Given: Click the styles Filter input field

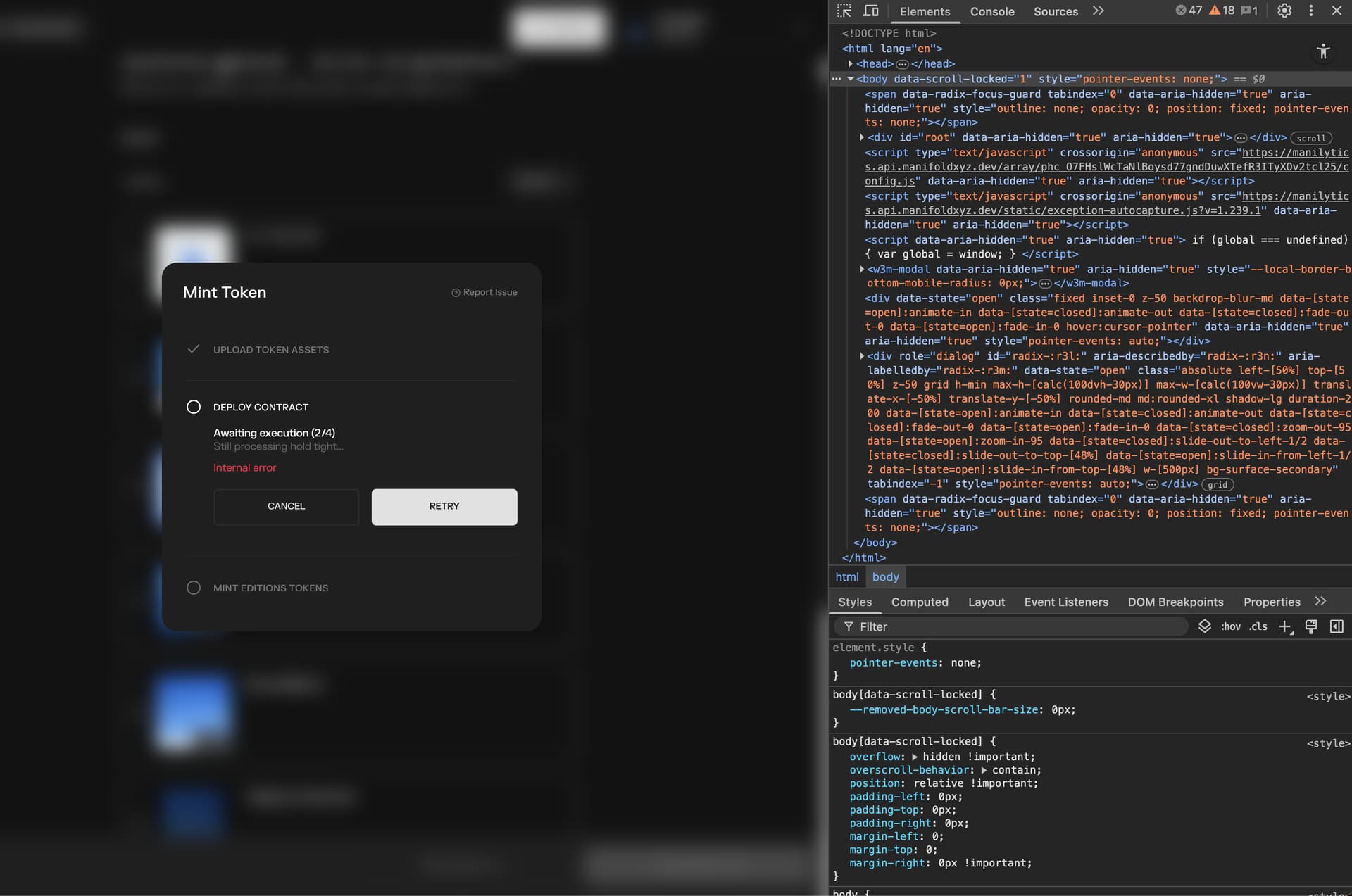Looking at the screenshot, I should pos(1014,626).
